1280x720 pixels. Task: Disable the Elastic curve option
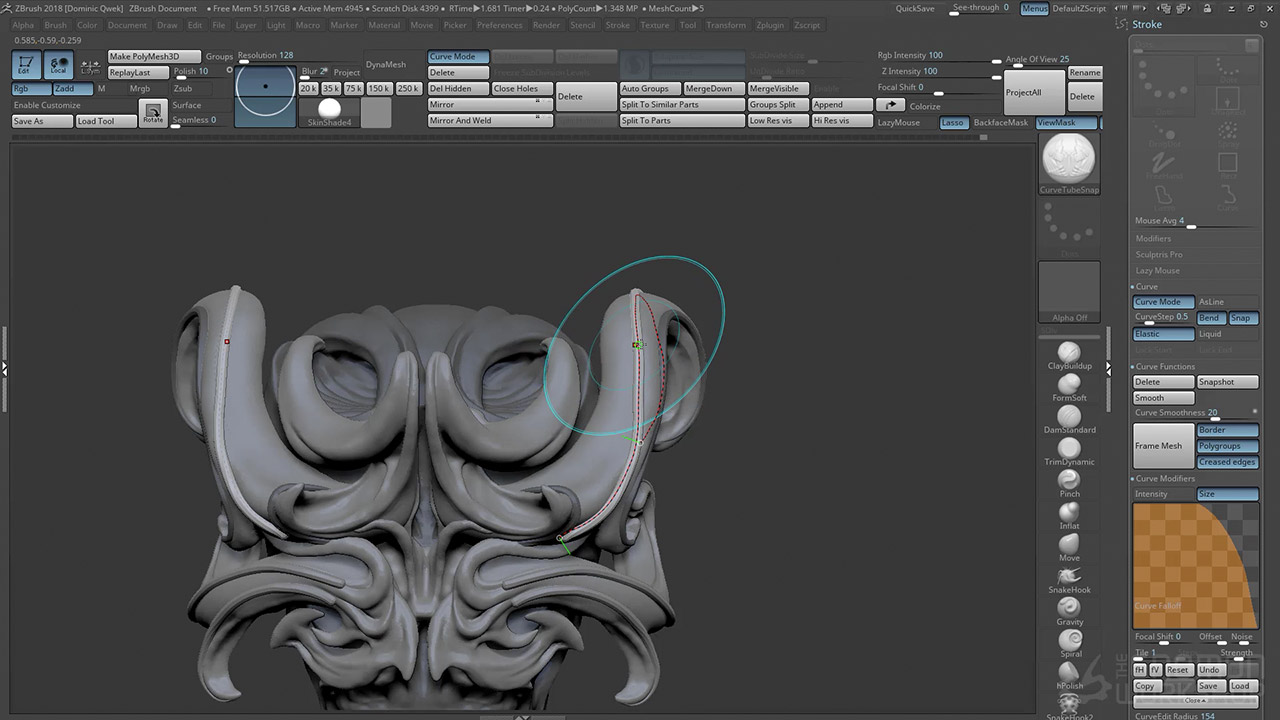click(x=1163, y=334)
